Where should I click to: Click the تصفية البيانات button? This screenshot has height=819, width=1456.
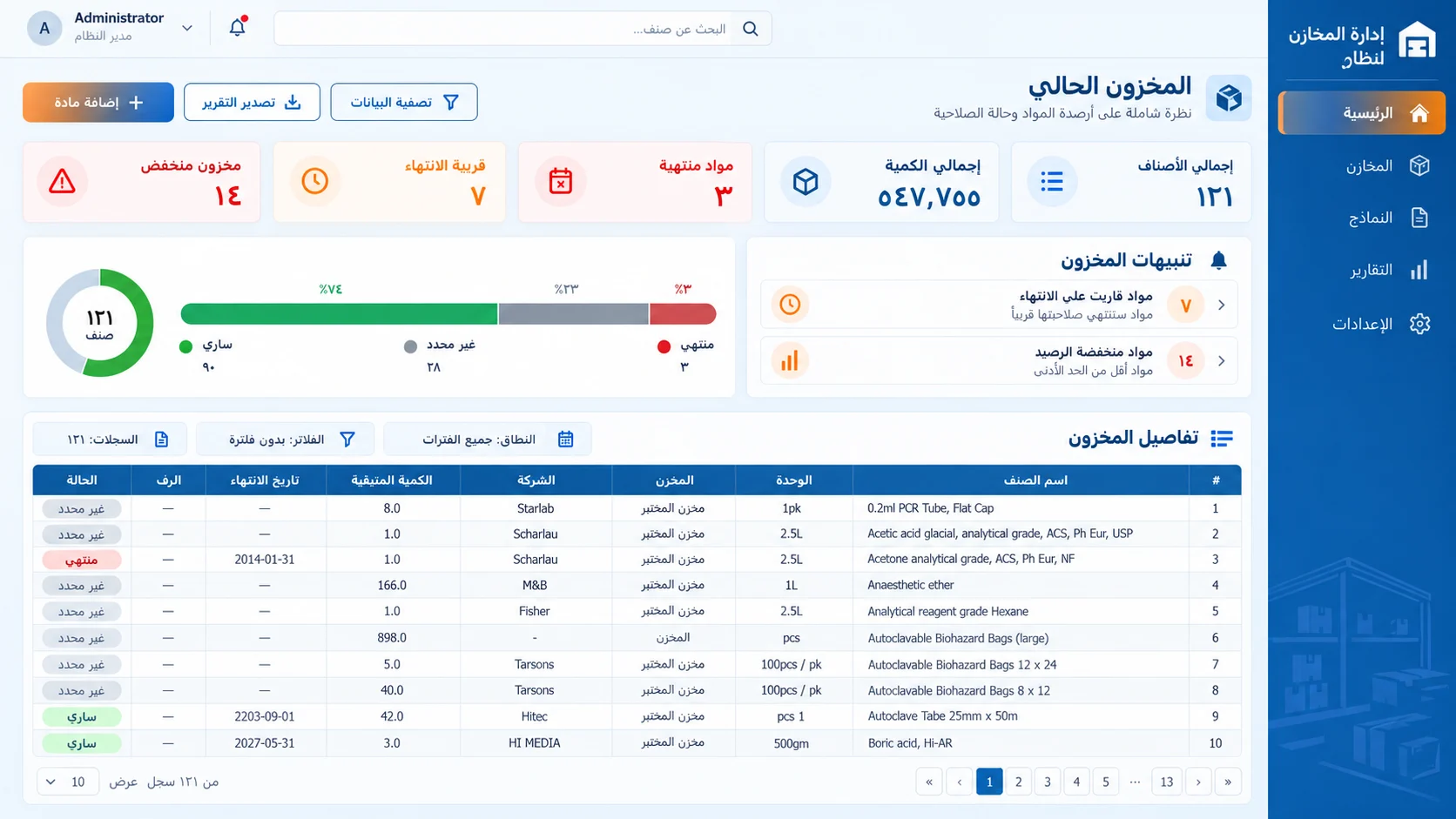404,103
